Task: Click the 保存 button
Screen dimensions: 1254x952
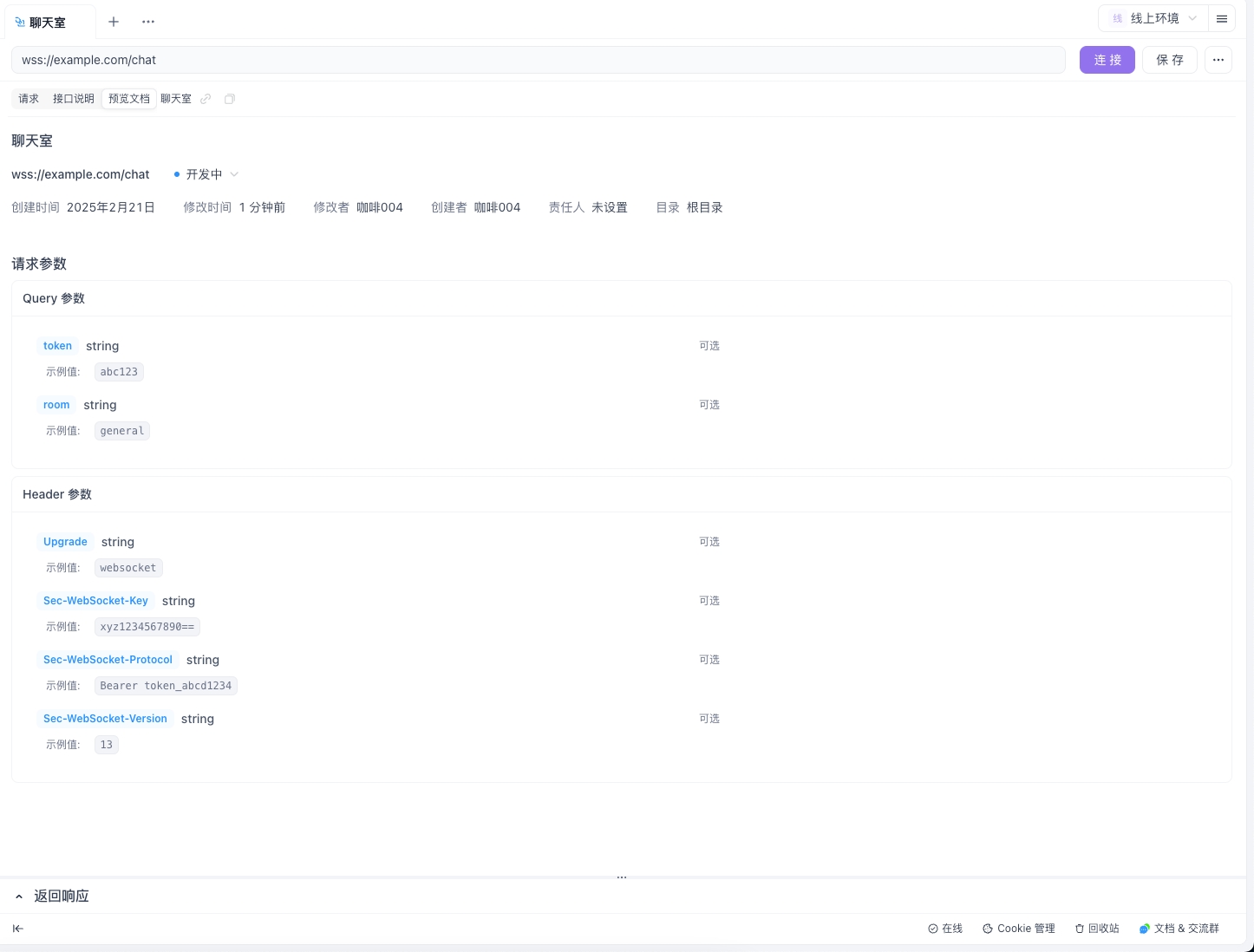Action: pos(1170,60)
